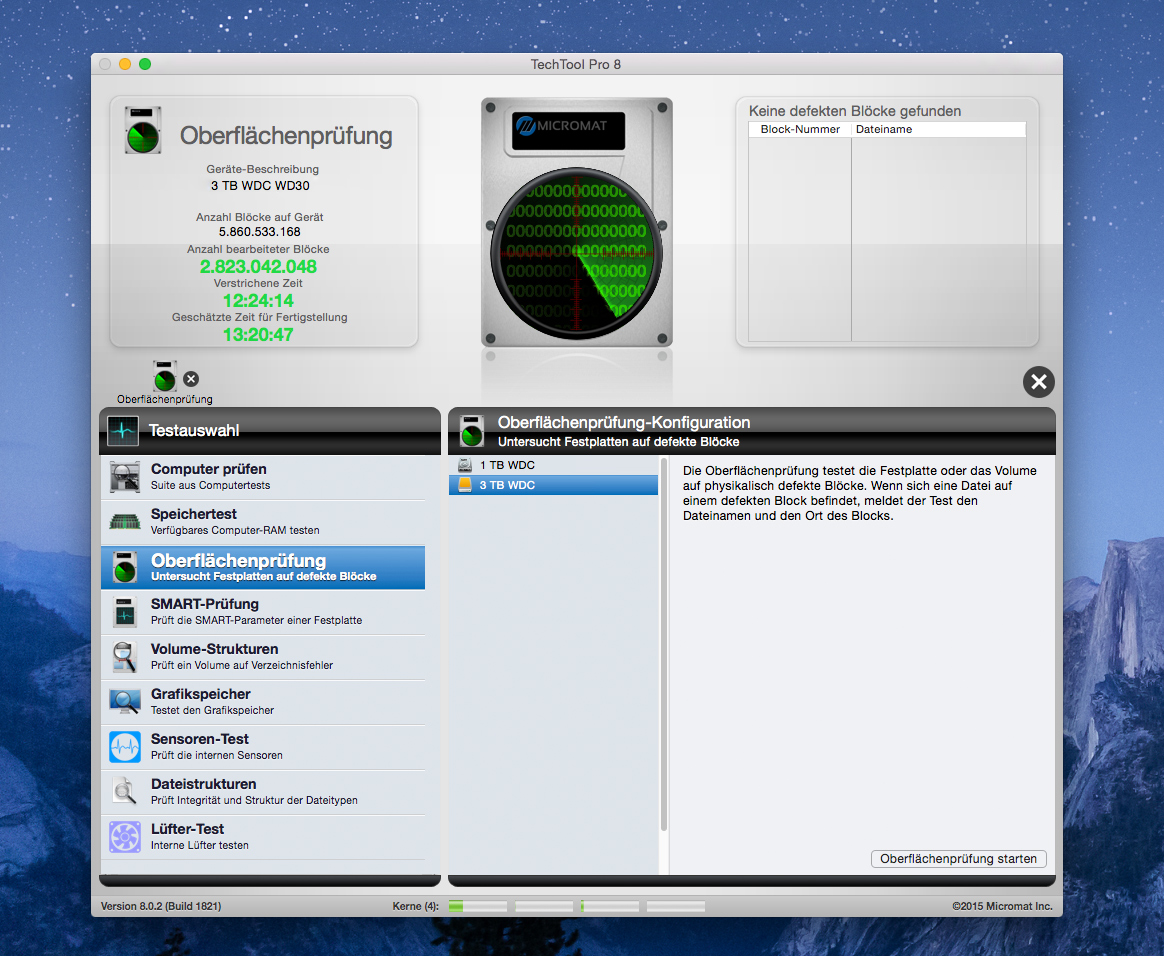1164x956 pixels.
Task: Click the large round X stop button
Action: pos(1039,382)
